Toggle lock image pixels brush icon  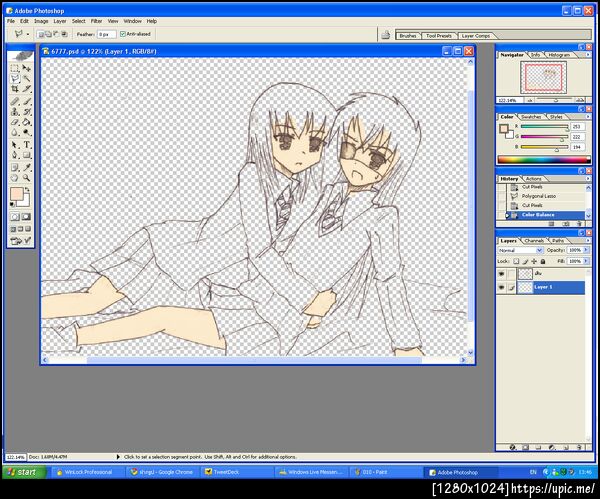coord(525,261)
